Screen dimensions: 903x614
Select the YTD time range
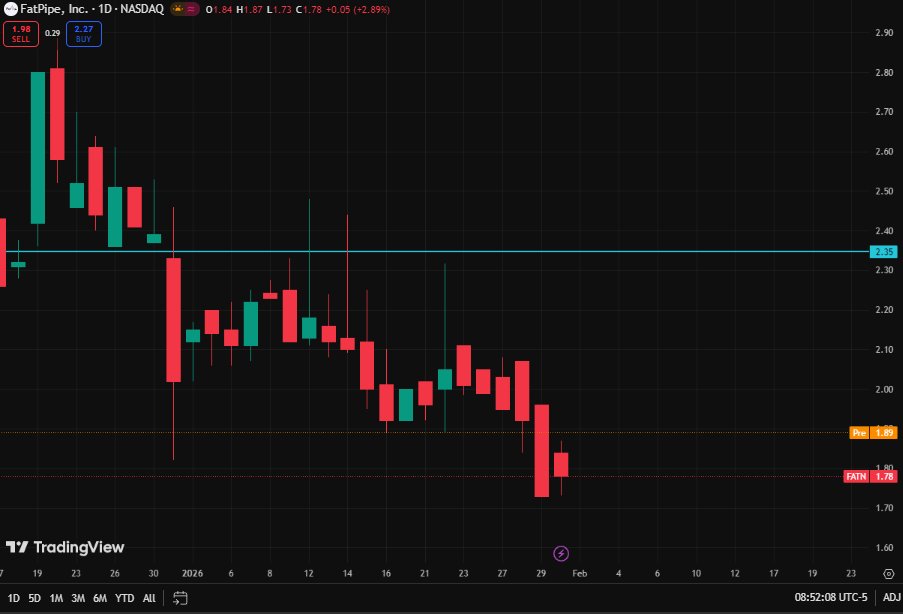[x=124, y=598]
